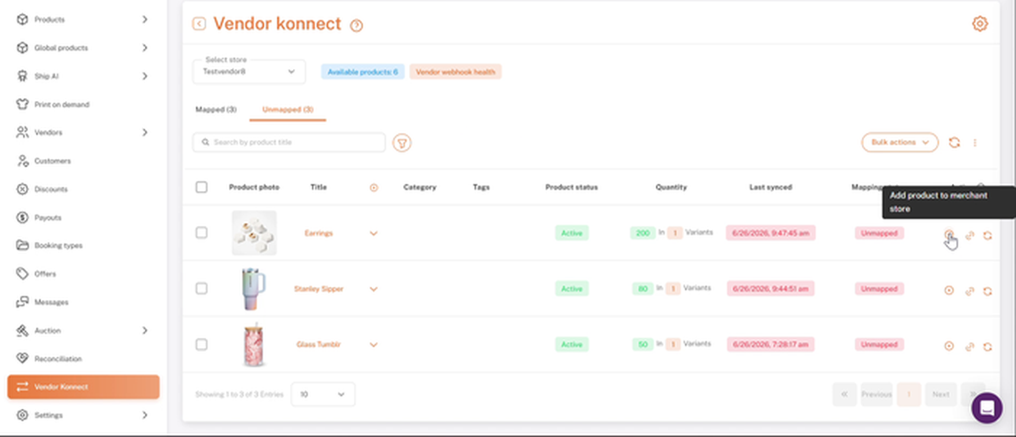The width and height of the screenshot is (1016, 437).
Task: Open Print on demand in sidebar
Action: coord(62,104)
